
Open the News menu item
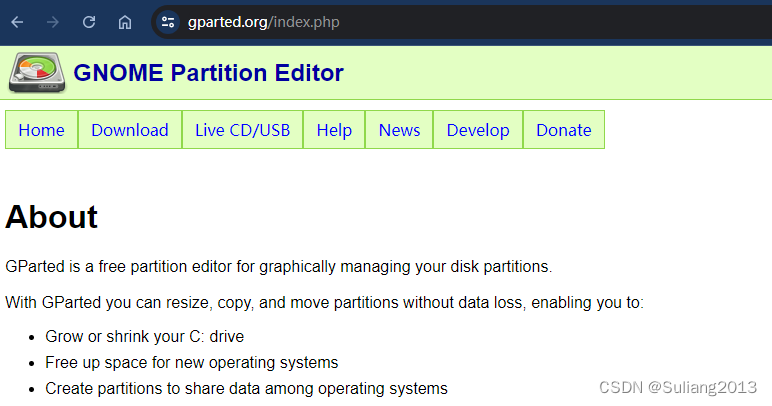click(x=399, y=130)
